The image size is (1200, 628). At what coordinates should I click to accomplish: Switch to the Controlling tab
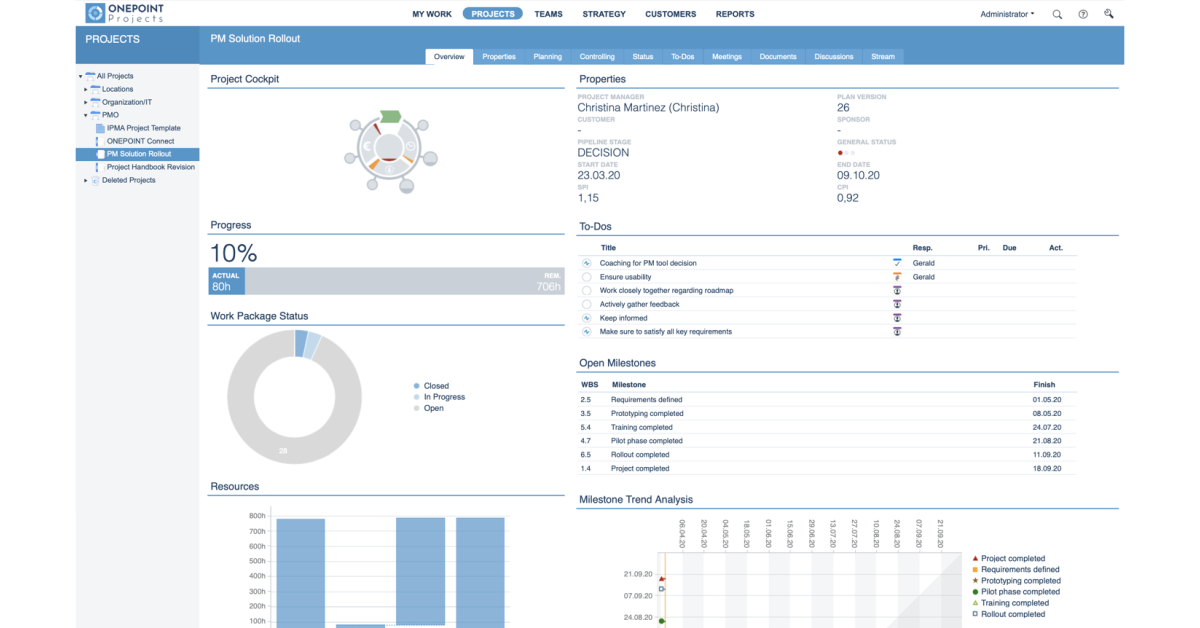point(598,56)
